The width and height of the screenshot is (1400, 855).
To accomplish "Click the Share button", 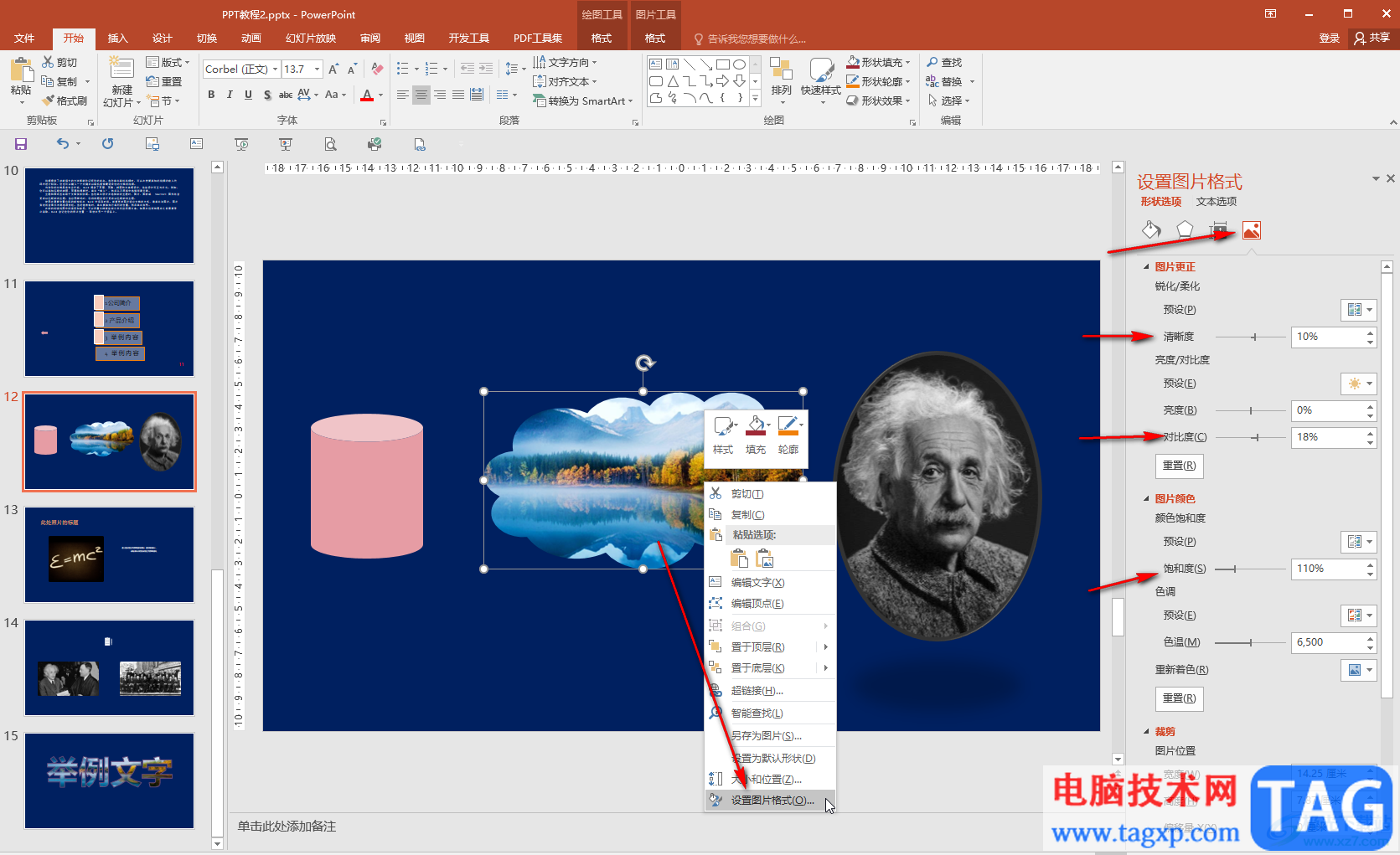I will [1372, 39].
